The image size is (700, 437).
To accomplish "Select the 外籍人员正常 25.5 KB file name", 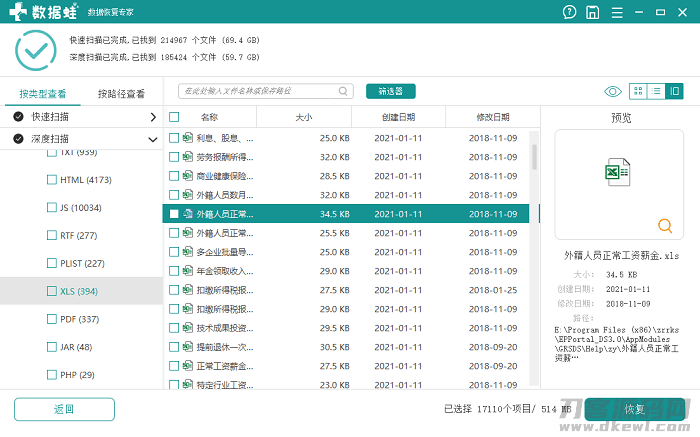I will pyautogui.click(x=225, y=233).
